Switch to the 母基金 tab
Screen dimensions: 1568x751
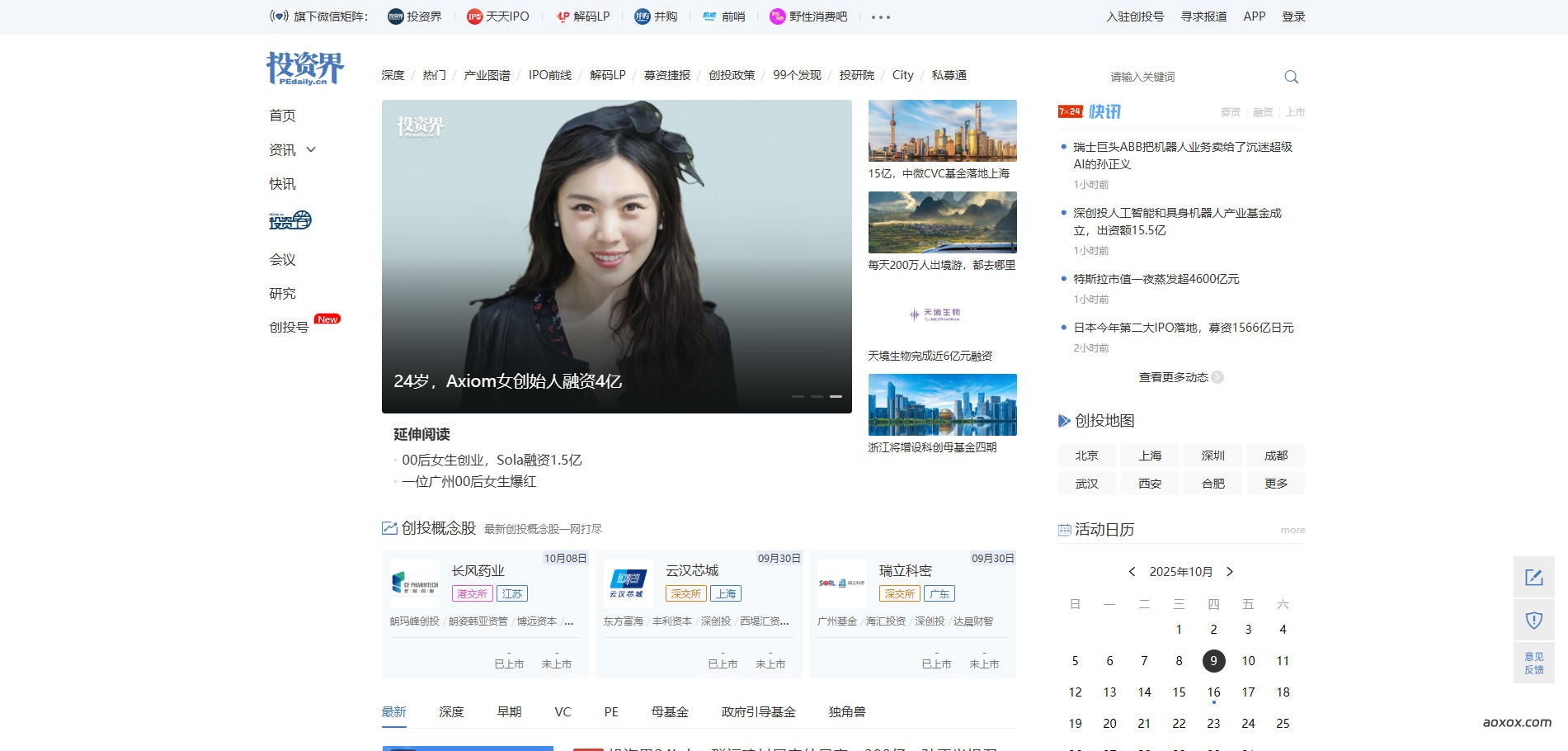pos(669,711)
